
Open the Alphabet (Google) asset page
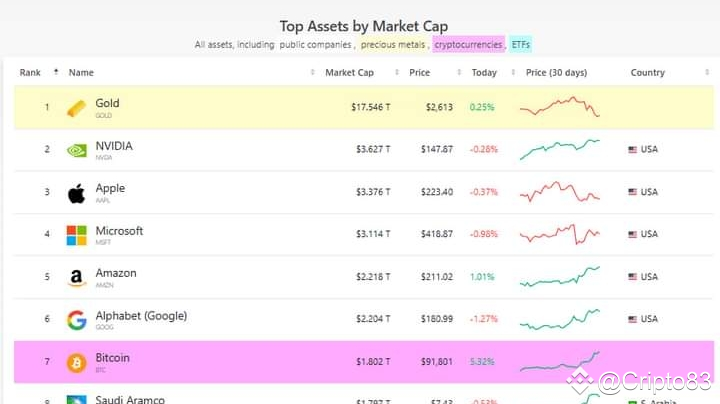pos(141,316)
